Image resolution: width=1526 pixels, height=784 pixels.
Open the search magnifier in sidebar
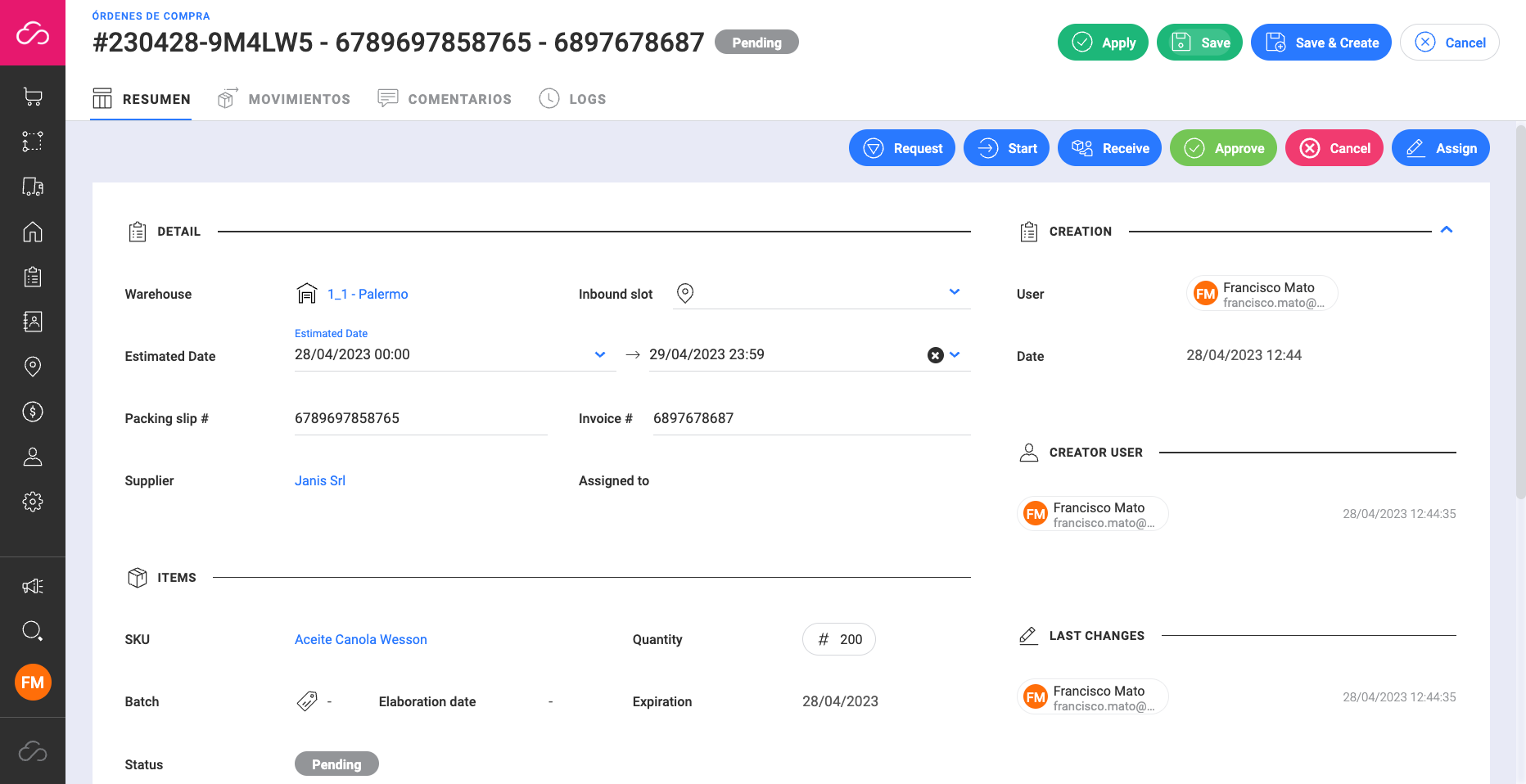click(x=33, y=631)
